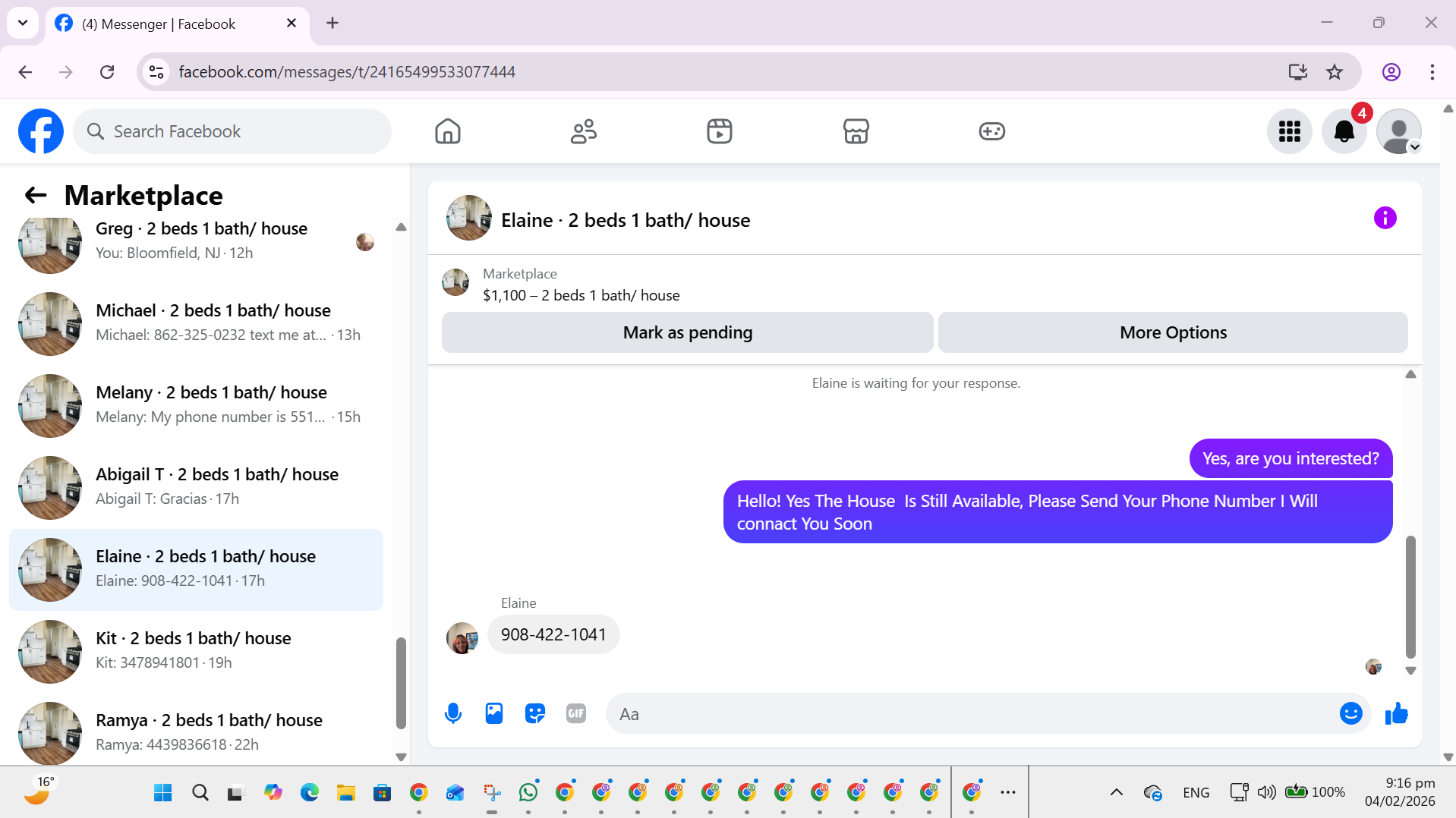Click chat messages scrollbar thumb
The width and height of the screenshot is (1456, 818).
(x=1410, y=596)
